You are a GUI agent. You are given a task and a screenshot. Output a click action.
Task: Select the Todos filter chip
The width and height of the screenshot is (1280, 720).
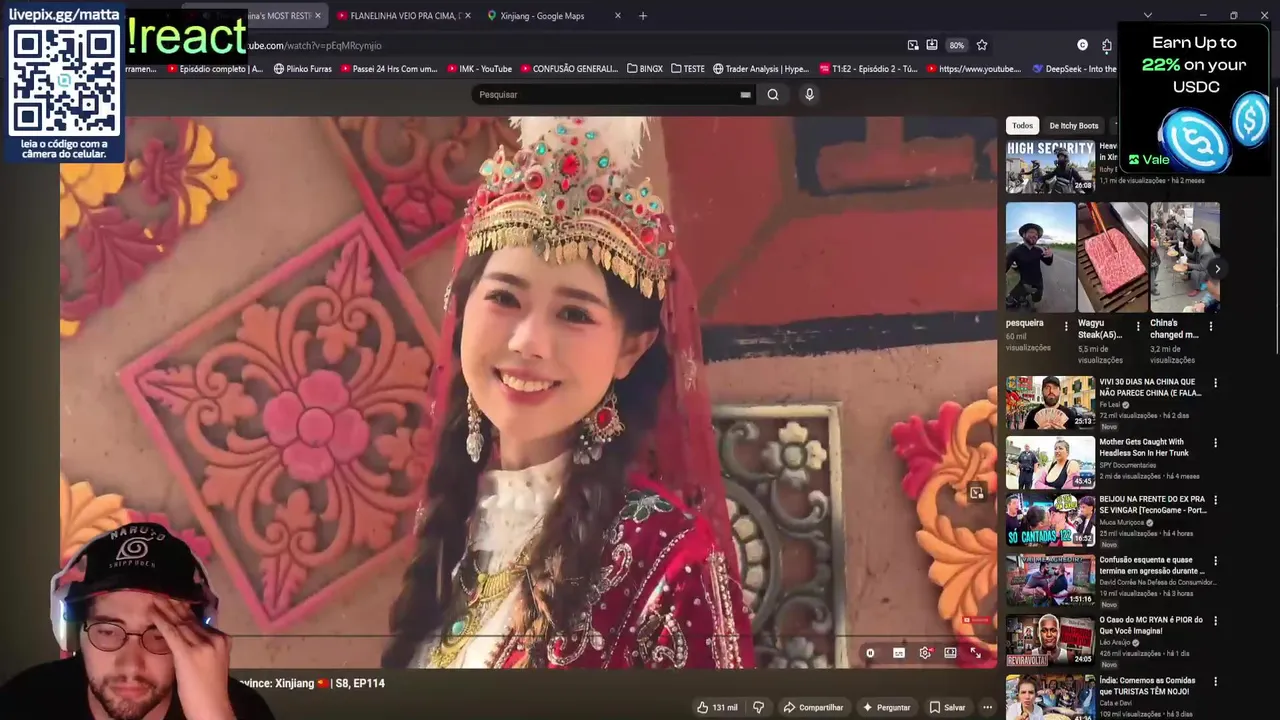[1022, 125]
